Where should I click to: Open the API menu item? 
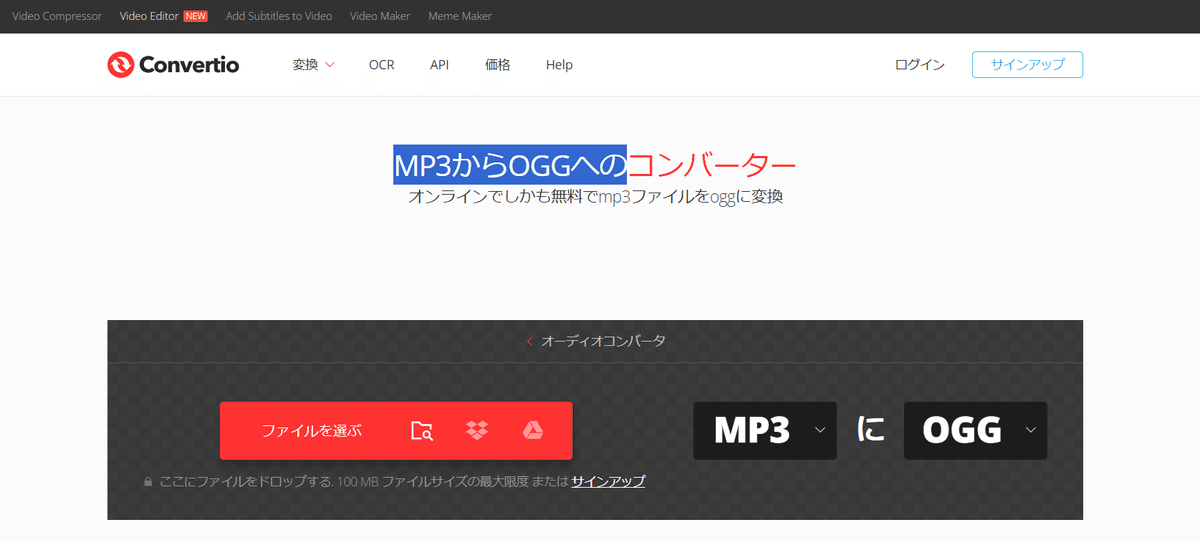point(439,65)
